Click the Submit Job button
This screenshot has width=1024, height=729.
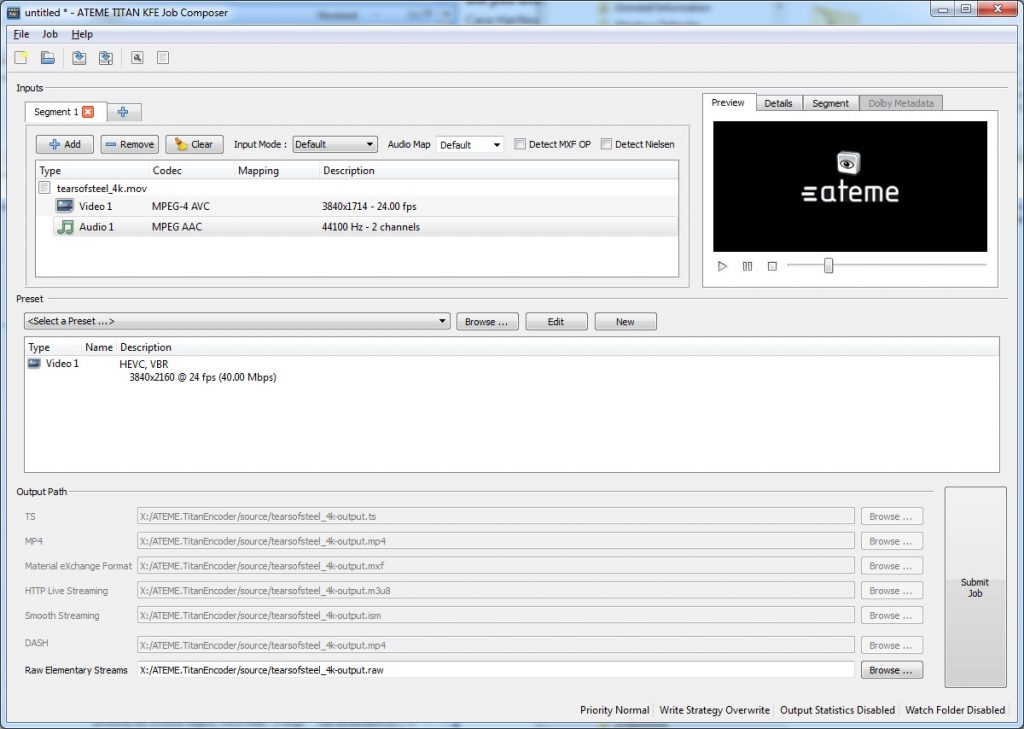[975, 587]
